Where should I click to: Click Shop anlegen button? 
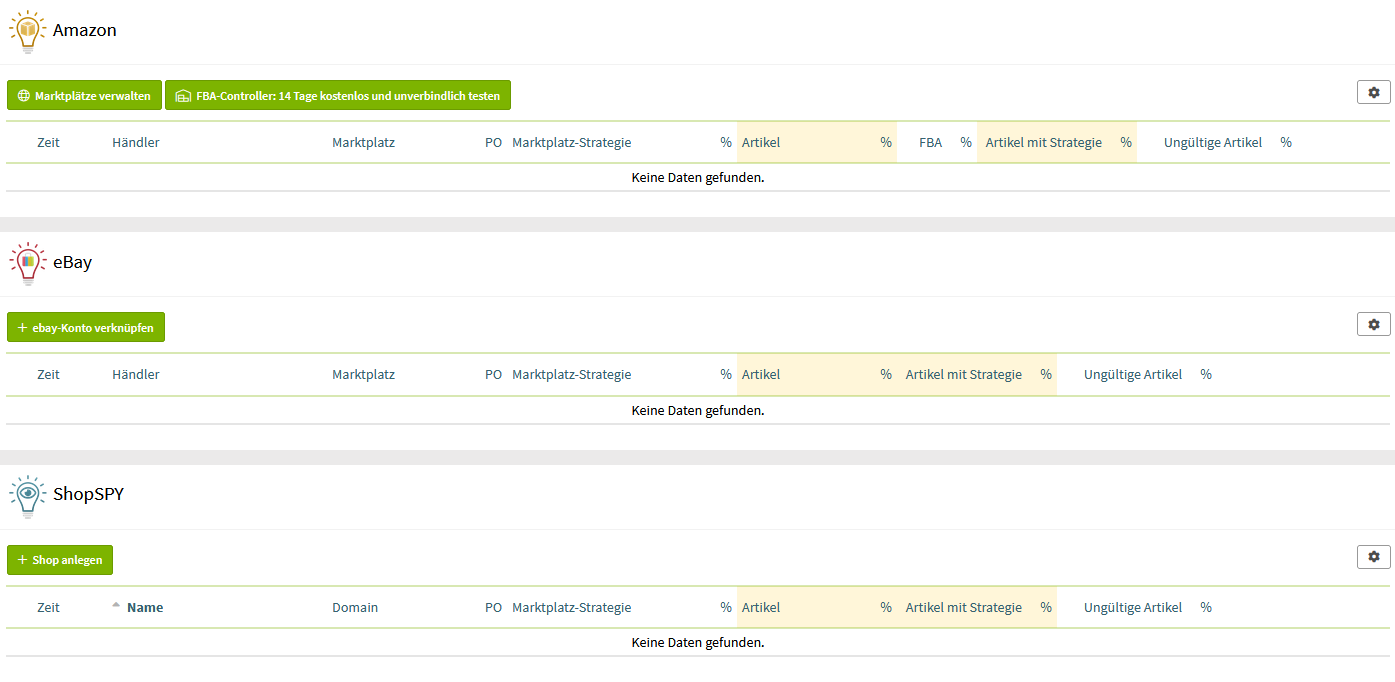pos(60,560)
